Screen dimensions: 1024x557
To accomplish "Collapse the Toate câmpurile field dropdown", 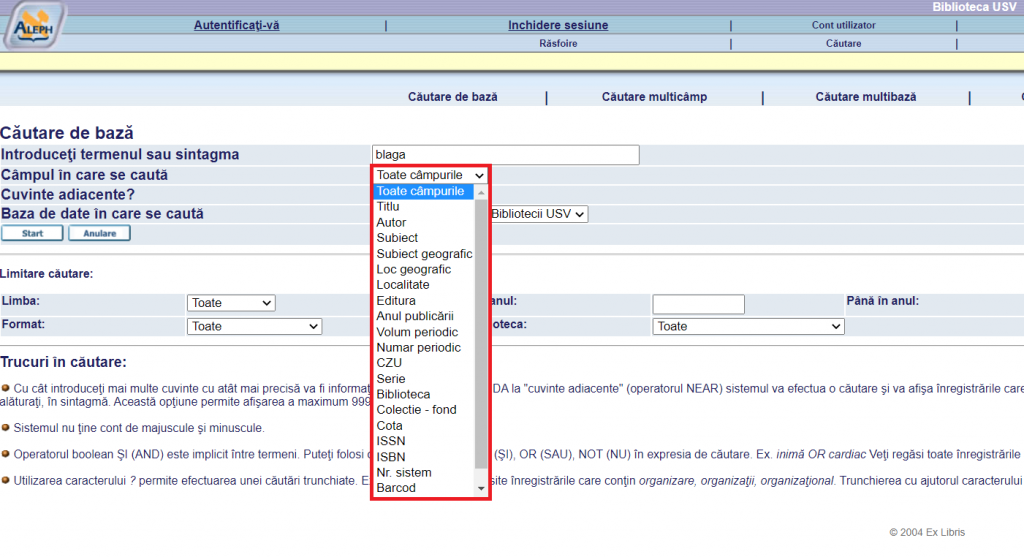I will point(430,175).
